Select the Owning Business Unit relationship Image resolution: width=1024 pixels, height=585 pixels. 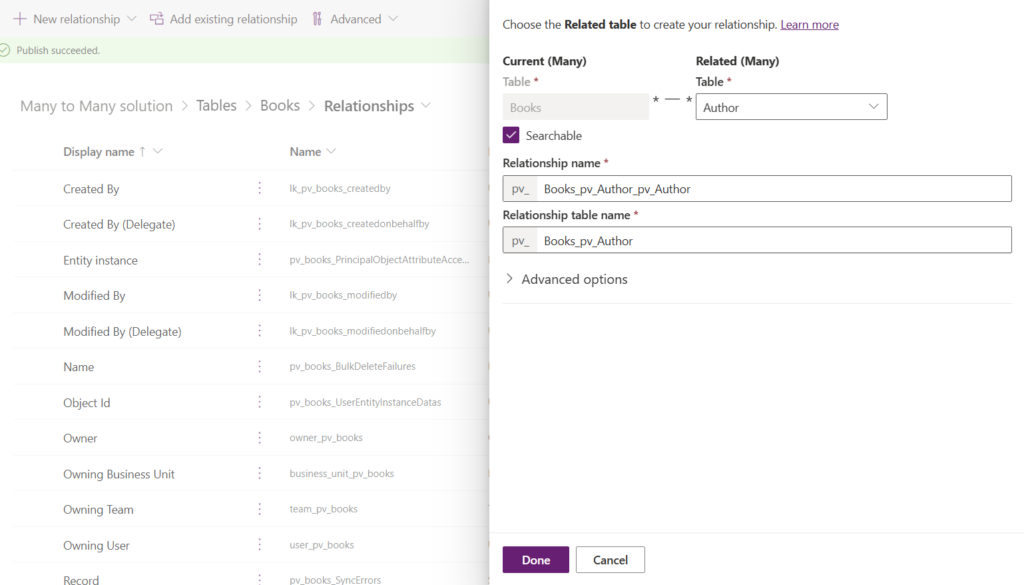(118, 474)
